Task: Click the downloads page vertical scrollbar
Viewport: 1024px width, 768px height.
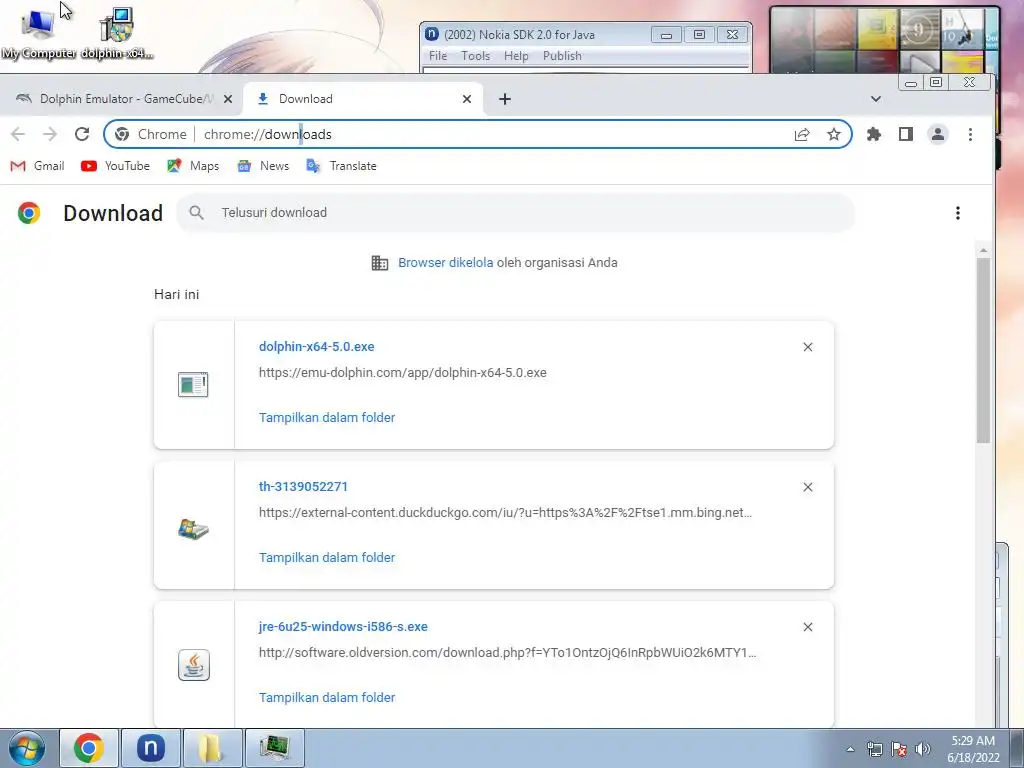Action: click(x=984, y=351)
